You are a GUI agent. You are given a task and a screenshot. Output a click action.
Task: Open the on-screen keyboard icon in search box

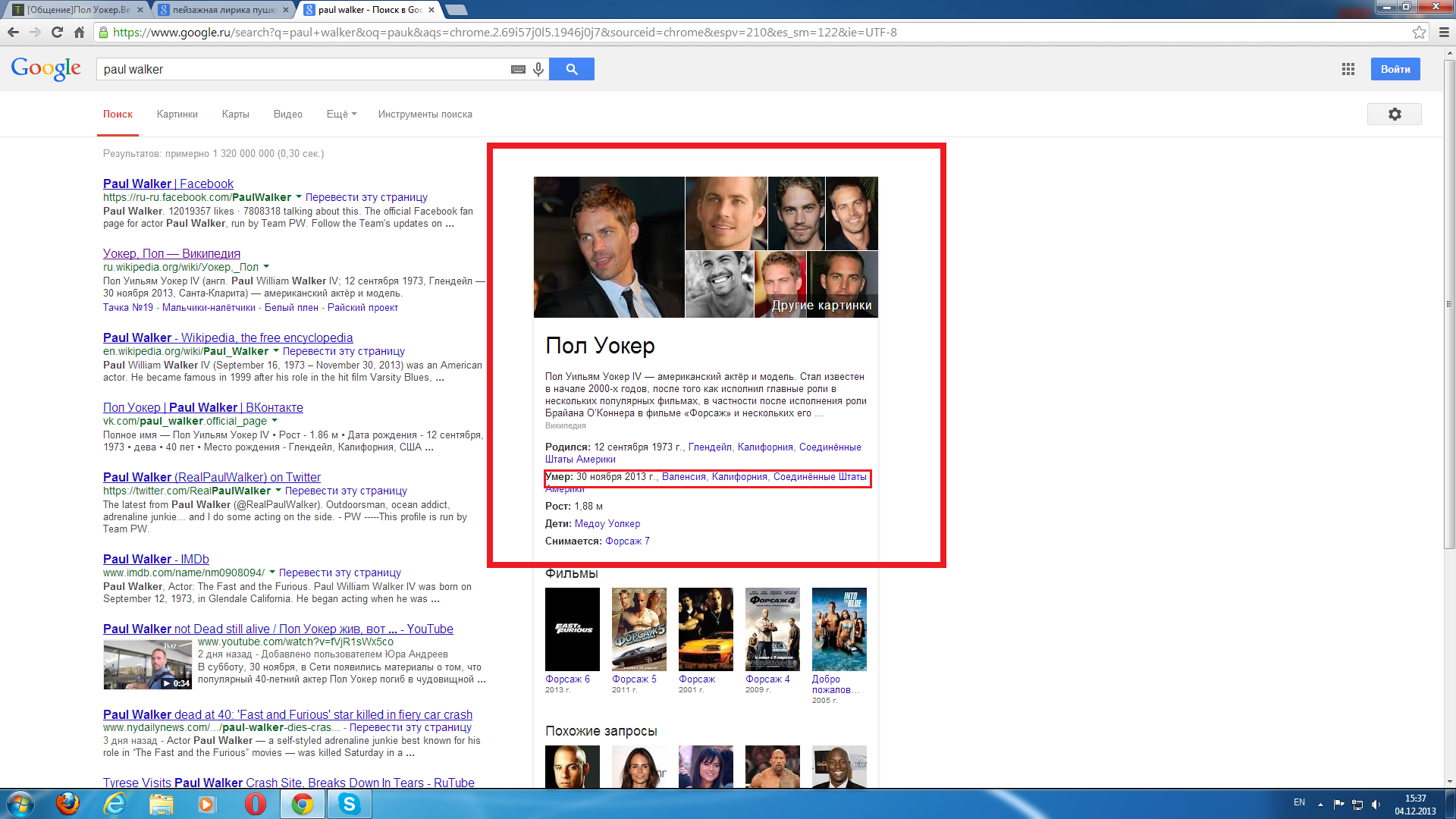tap(518, 69)
